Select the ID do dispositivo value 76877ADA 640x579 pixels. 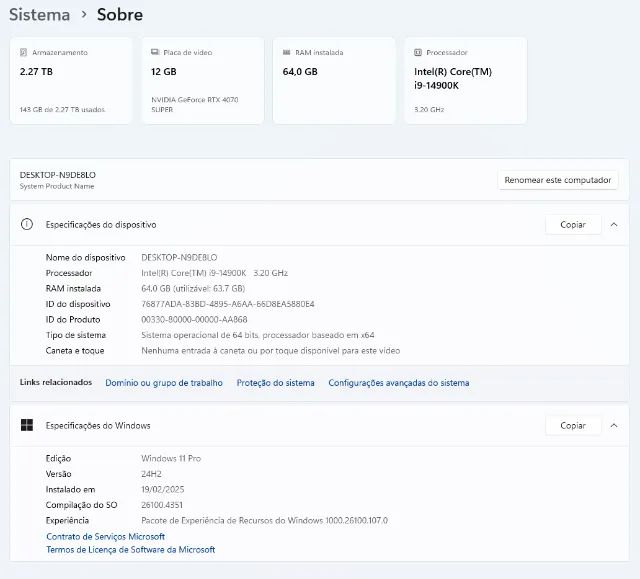tap(228, 304)
